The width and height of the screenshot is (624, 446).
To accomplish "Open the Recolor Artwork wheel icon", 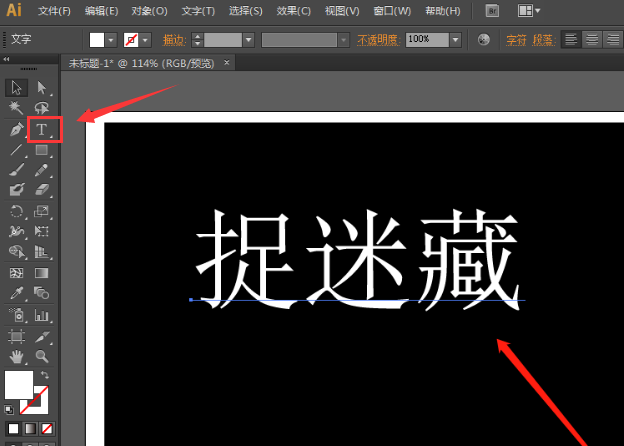I will tap(484, 39).
